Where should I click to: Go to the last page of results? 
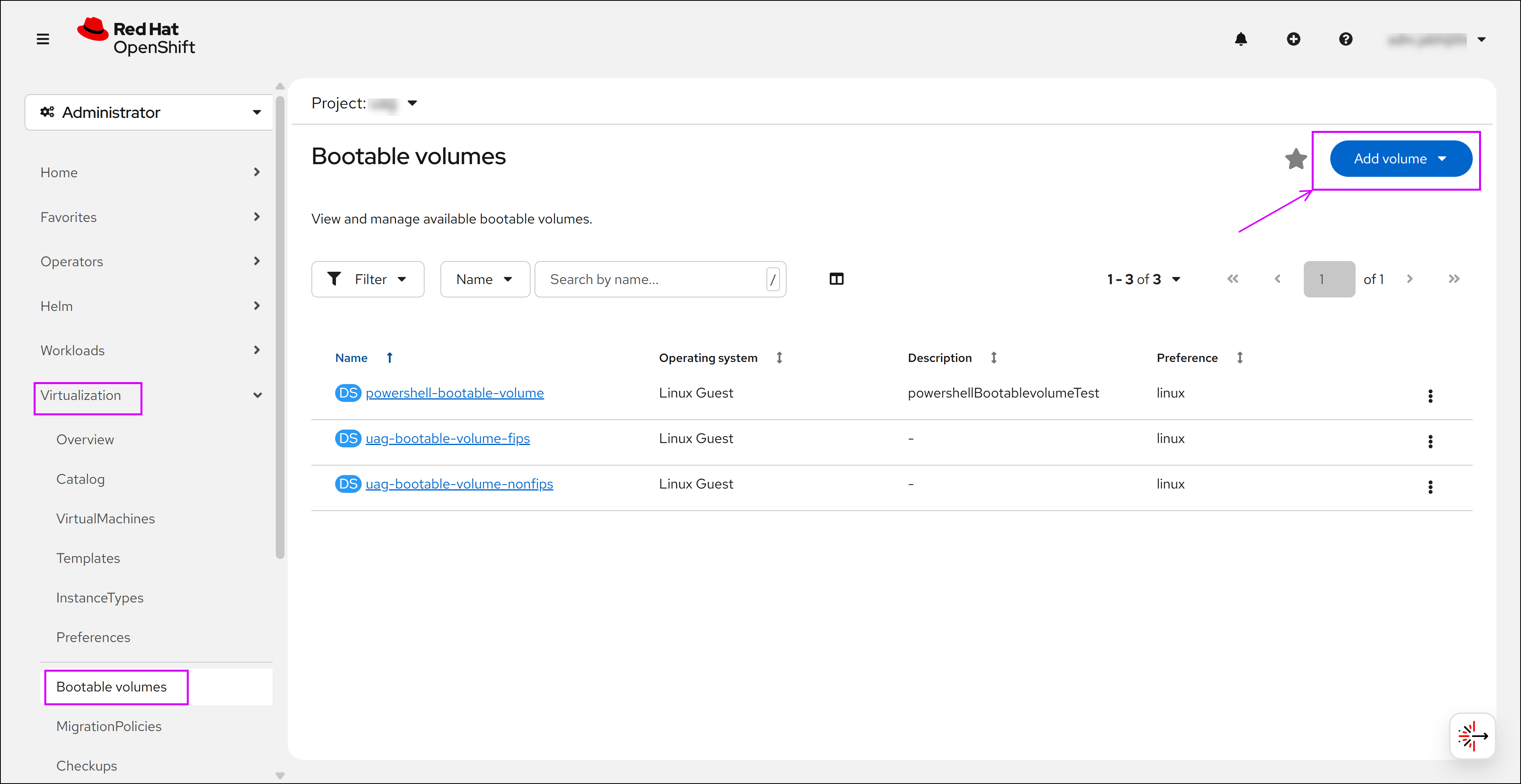pyautogui.click(x=1454, y=278)
